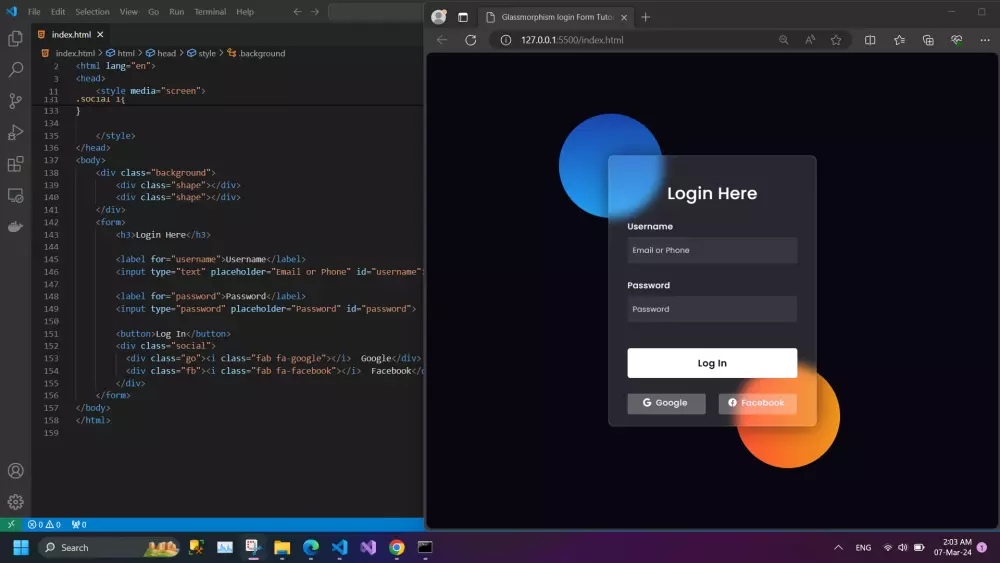Click the Facebook sign-in button
Screen dimensions: 1000x563
coord(757,403)
